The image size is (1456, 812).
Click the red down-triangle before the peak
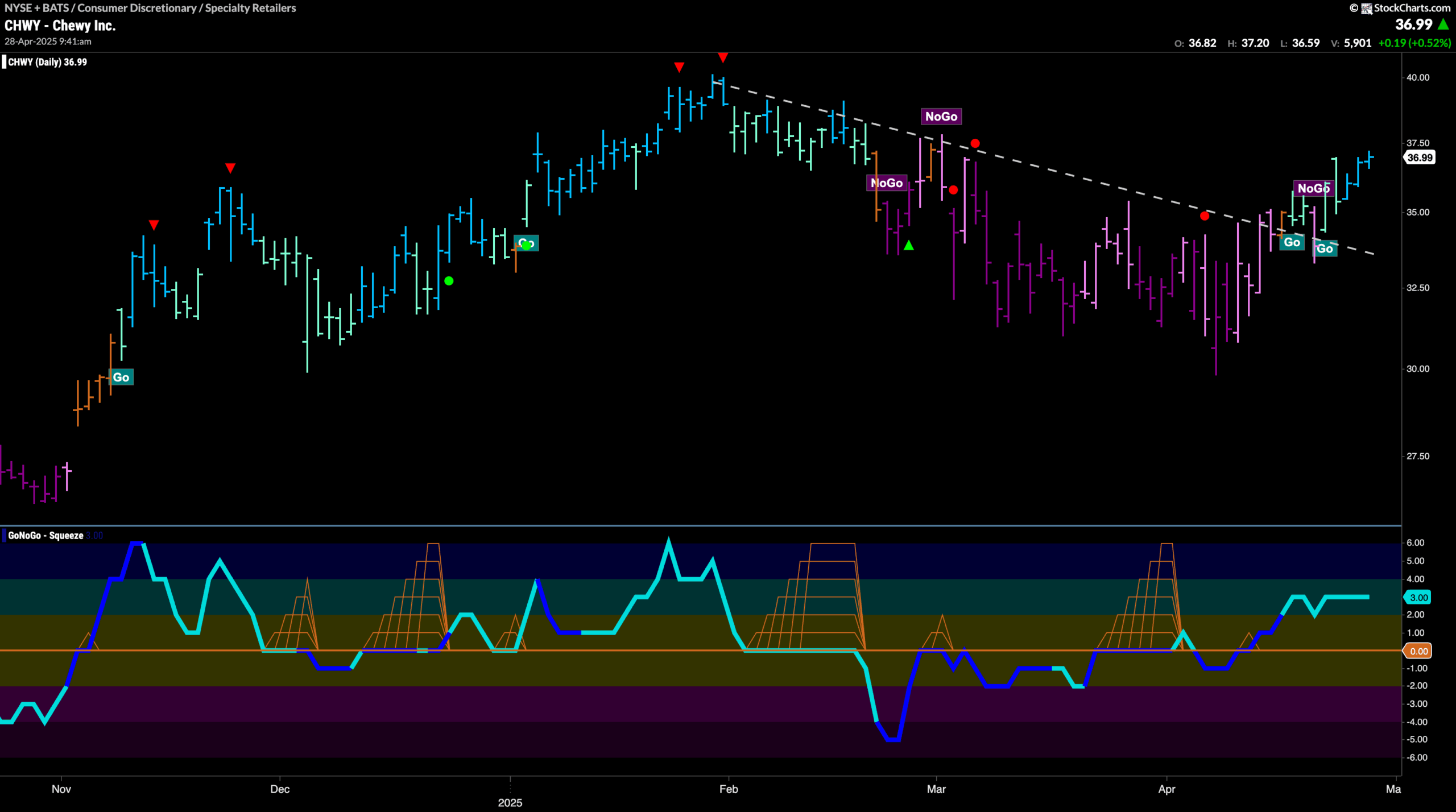pyautogui.click(x=679, y=68)
